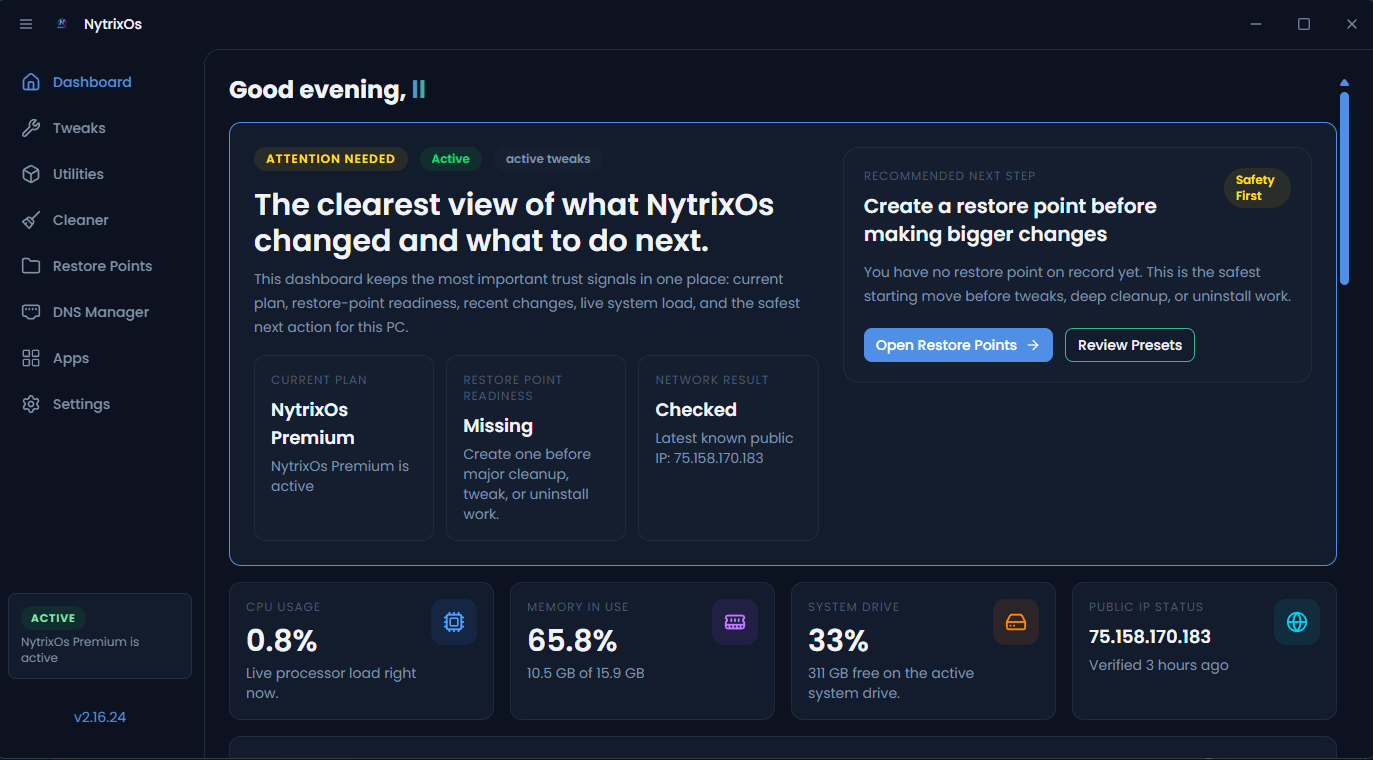
Task: Click the CPU chip icon on the usage card
Action: [454, 621]
